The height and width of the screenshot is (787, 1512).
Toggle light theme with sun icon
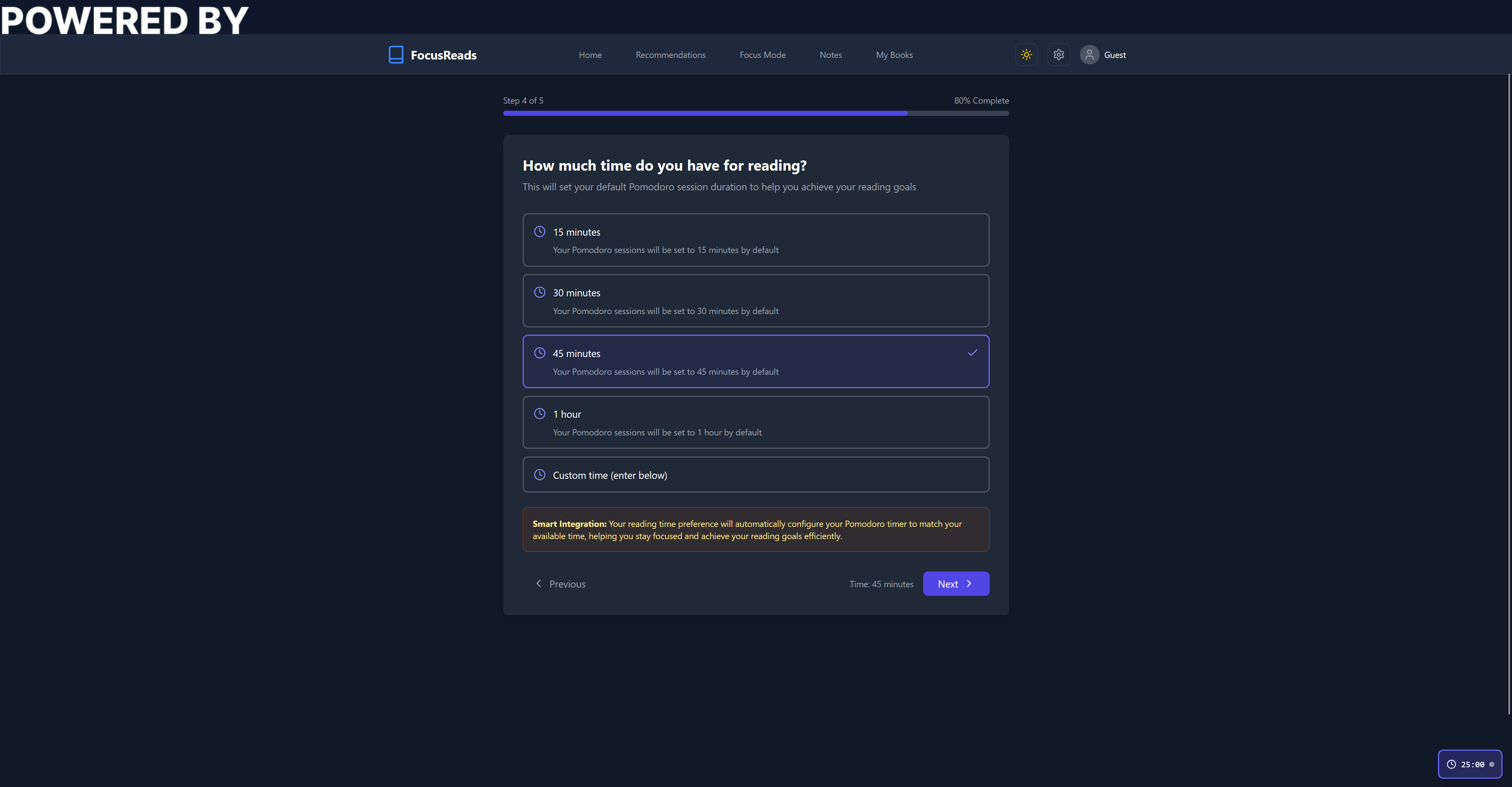(x=1026, y=55)
